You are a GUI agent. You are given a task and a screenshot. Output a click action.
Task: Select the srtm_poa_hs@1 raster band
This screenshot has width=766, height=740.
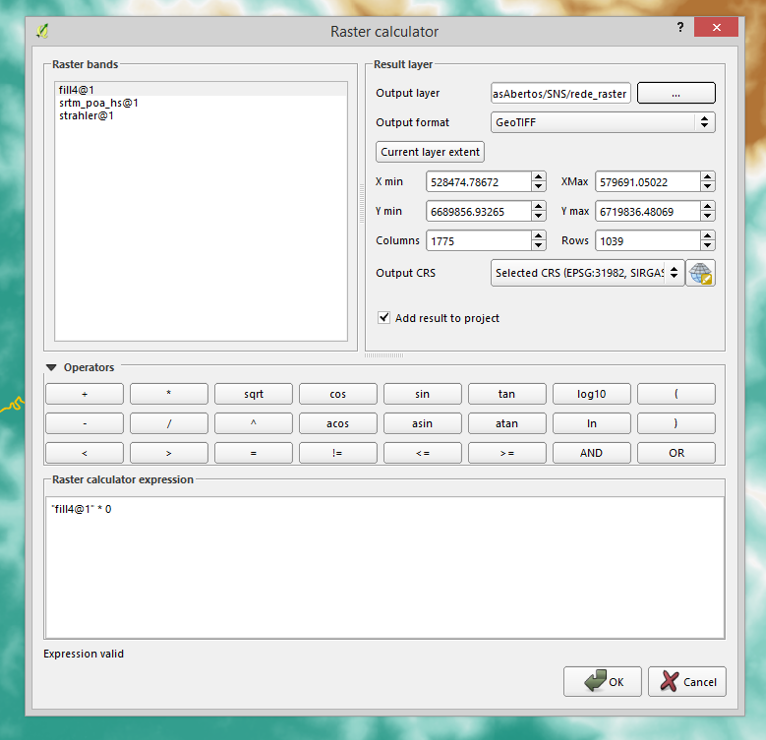coord(98,103)
